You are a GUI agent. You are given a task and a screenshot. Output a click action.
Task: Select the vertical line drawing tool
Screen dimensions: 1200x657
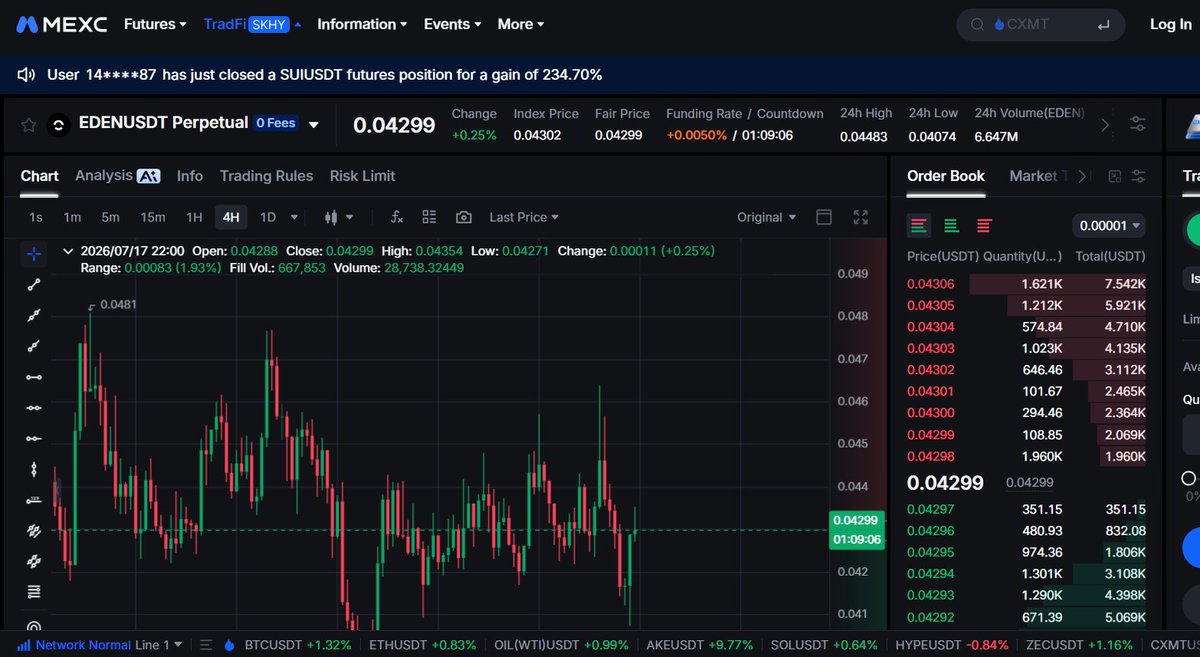click(34, 469)
